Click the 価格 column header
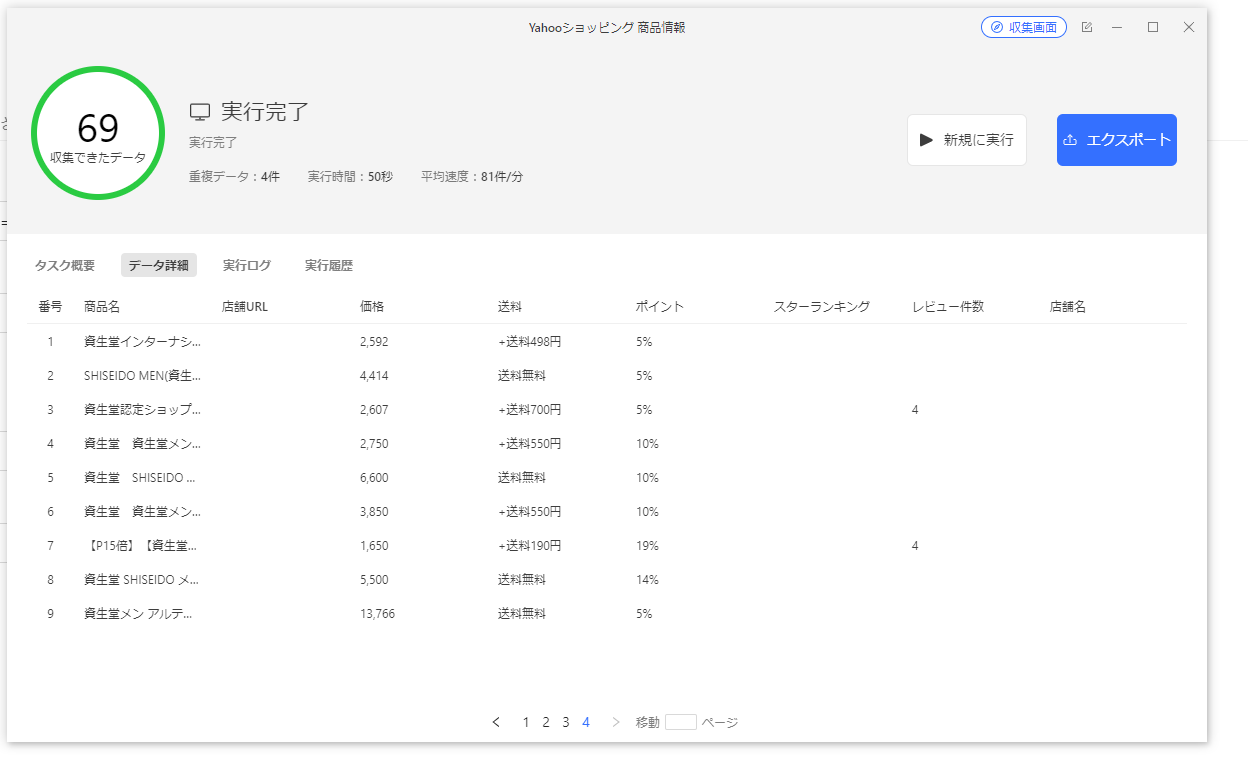 tap(372, 307)
